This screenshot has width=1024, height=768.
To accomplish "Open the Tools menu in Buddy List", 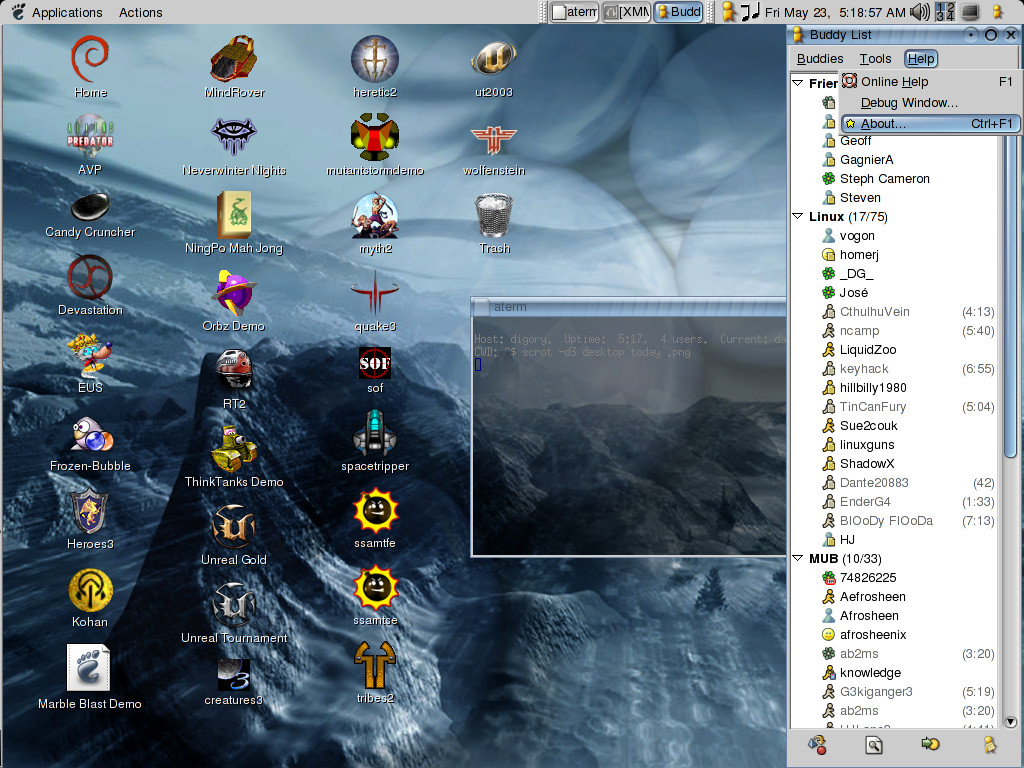I will 875,59.
